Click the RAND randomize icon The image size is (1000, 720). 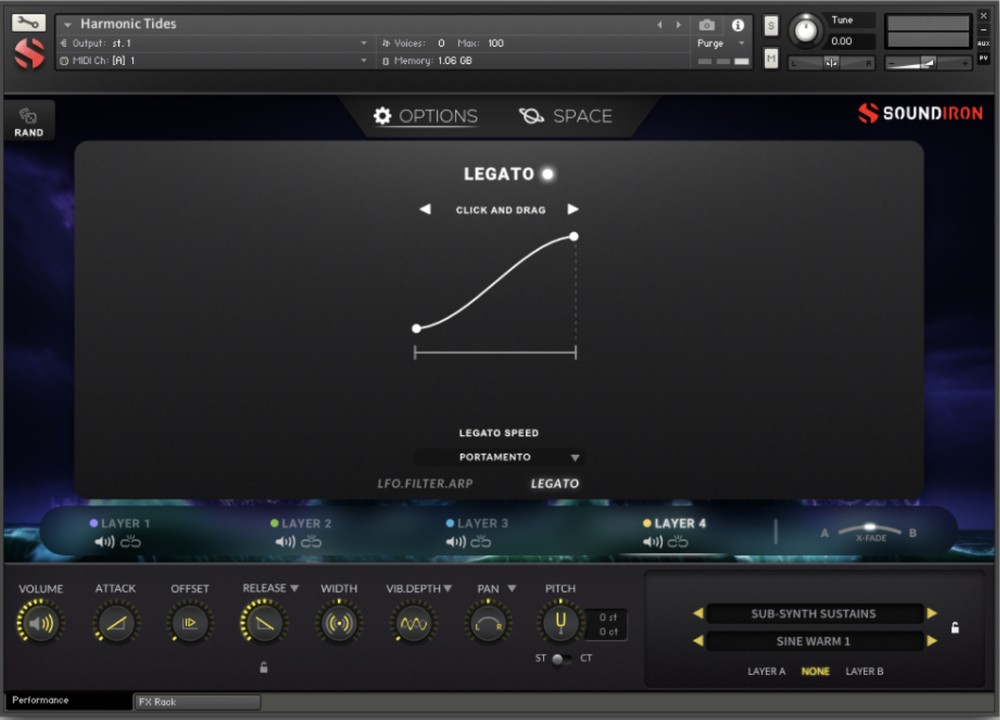[x=29, y=120]
